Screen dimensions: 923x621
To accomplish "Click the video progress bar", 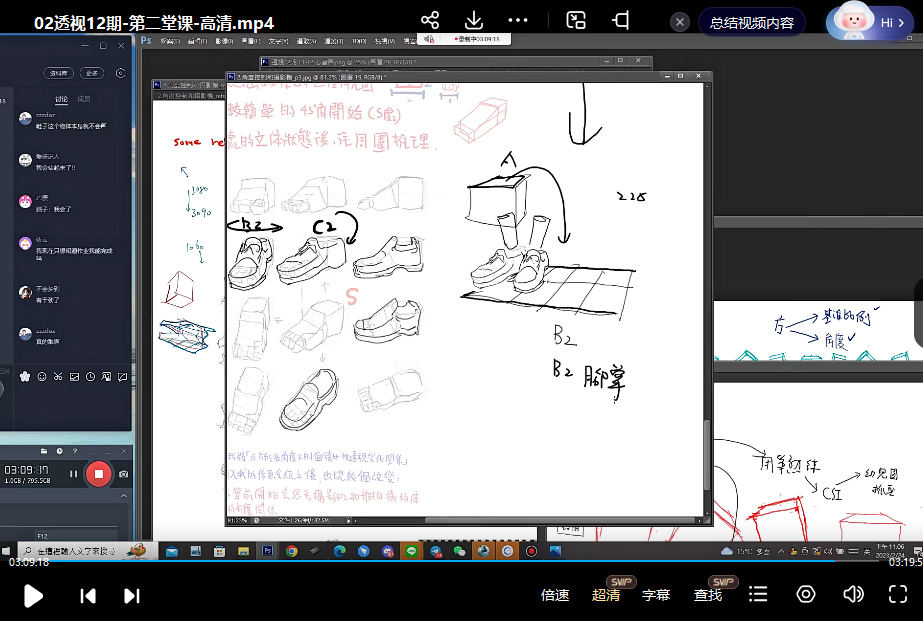I will [x=460, y=562].
